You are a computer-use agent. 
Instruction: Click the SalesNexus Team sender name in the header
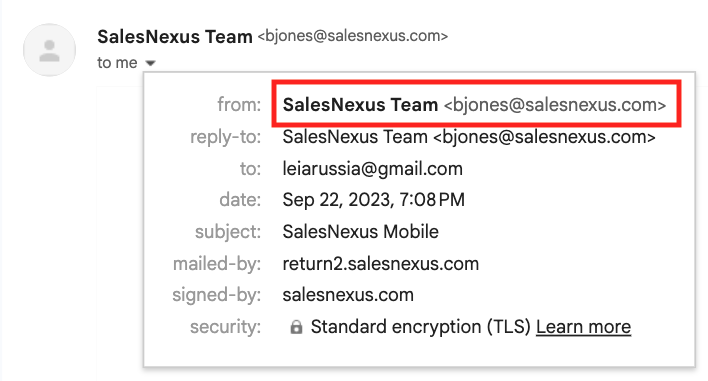[175, 36]
